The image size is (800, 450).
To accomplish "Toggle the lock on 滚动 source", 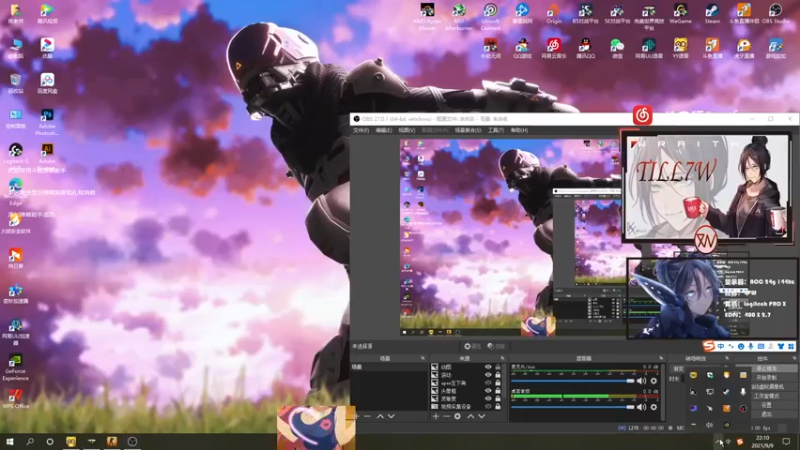I will (498, 375).
